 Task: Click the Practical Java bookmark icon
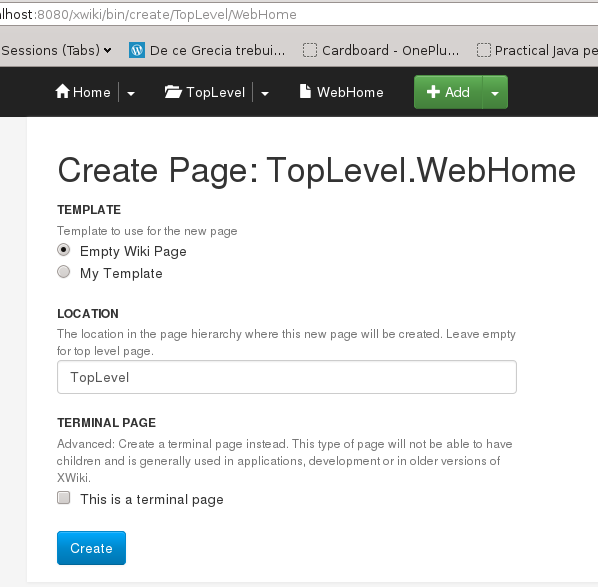tap(484, 50)
